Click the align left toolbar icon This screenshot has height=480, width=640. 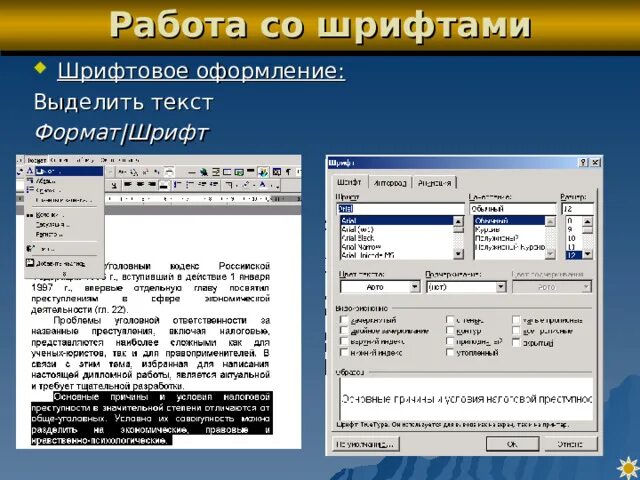(128, 184)
